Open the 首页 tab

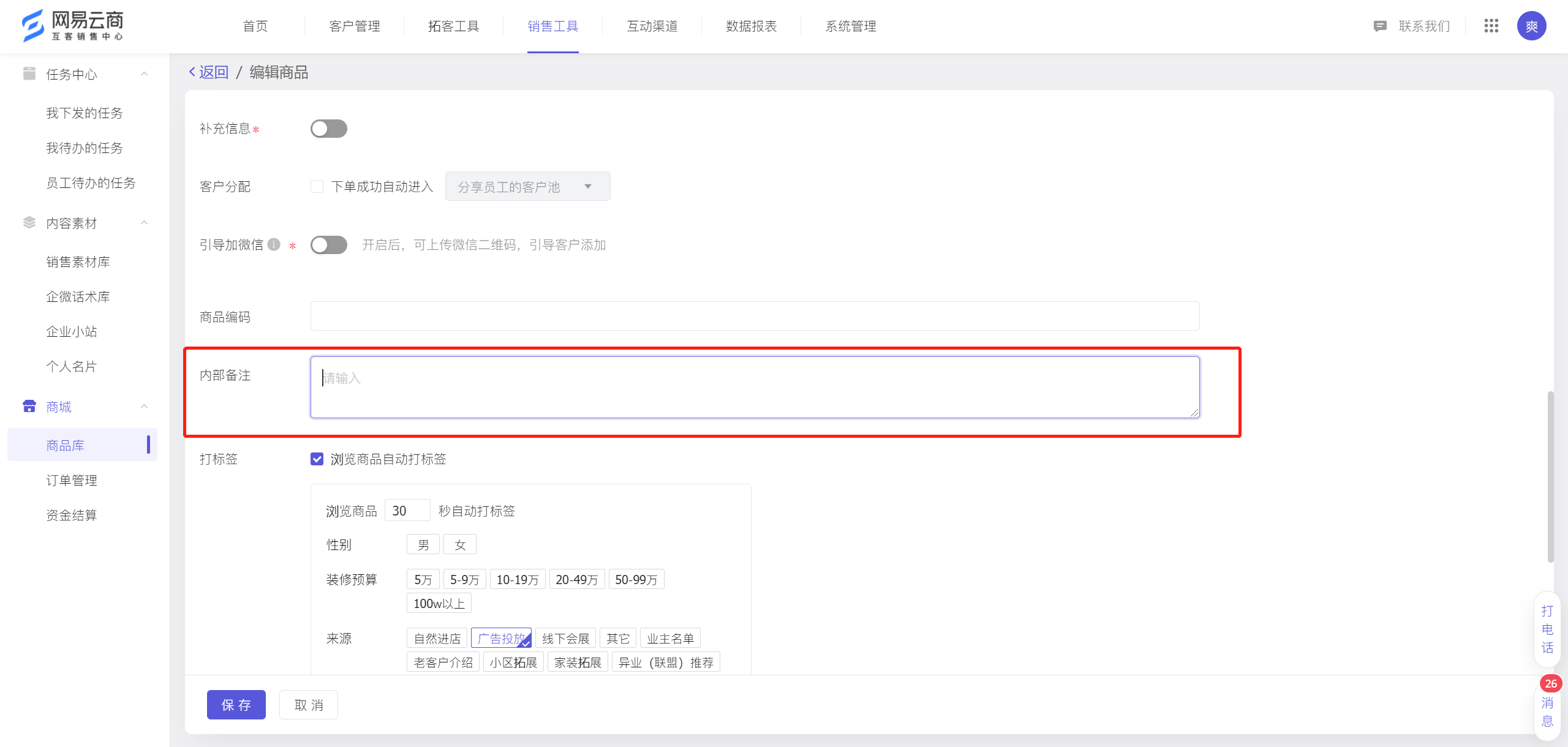(x=255, y=26)
